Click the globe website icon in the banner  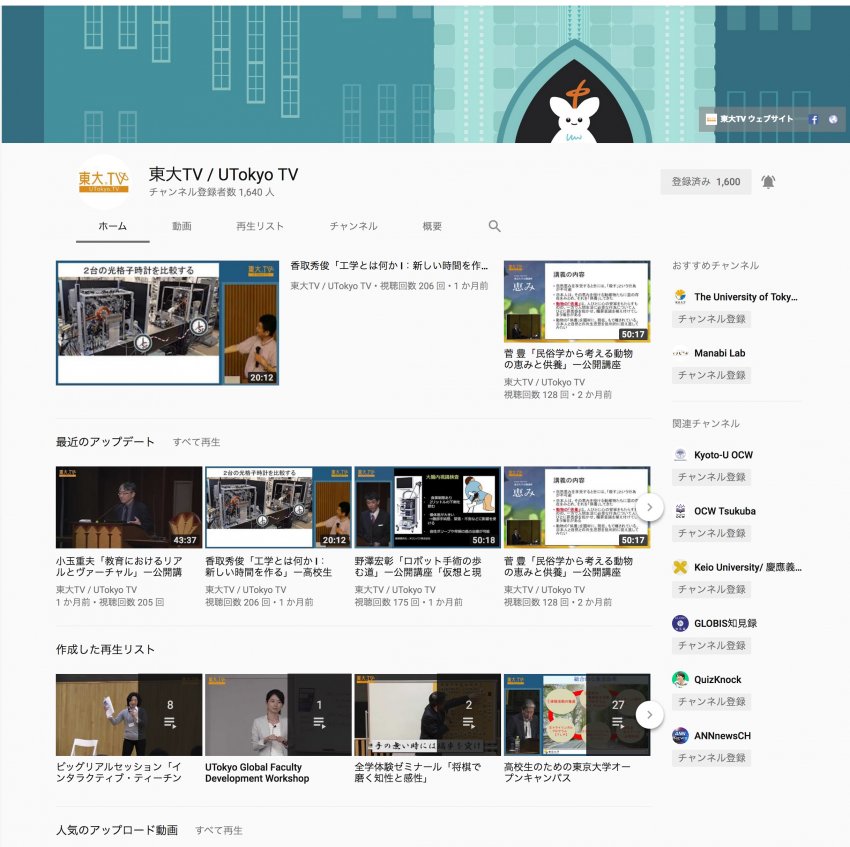[833, 119]
